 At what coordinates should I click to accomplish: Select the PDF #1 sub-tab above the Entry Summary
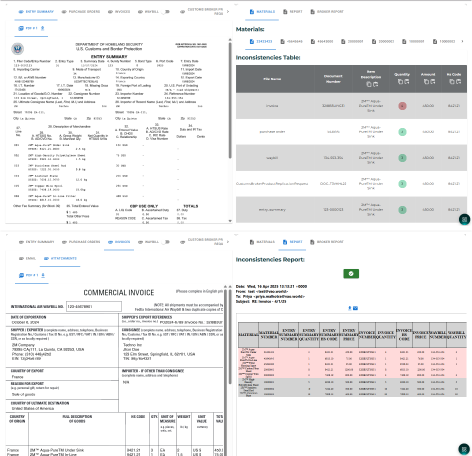pyautogui.click(x=28, y=28)
